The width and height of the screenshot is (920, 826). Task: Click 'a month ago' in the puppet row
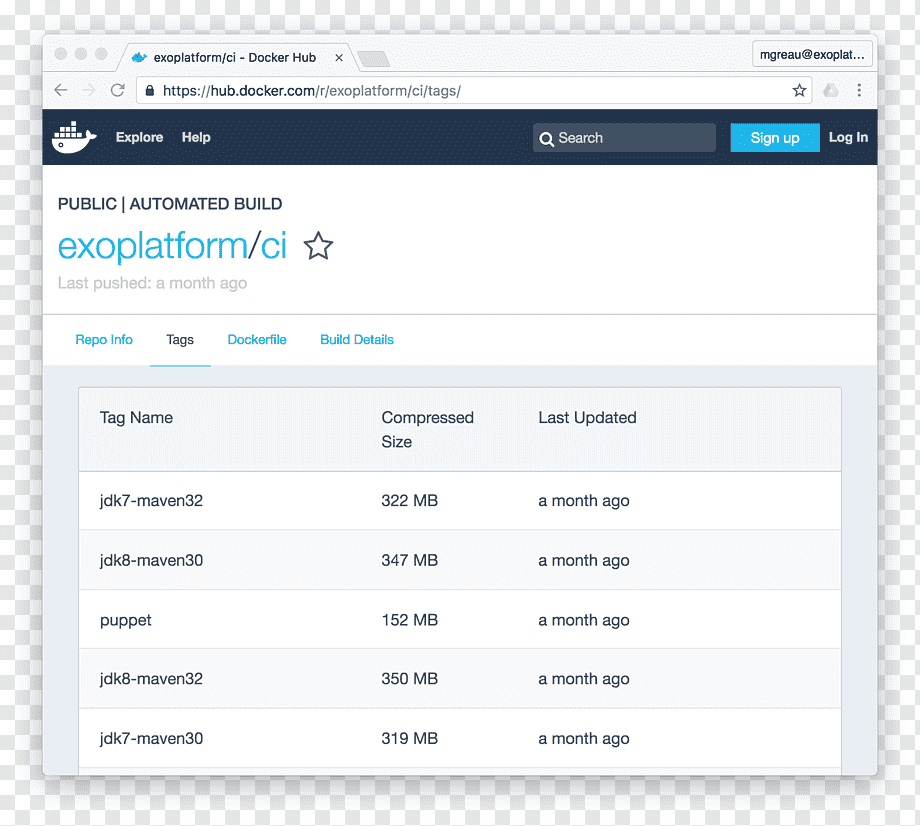point(584,621)
